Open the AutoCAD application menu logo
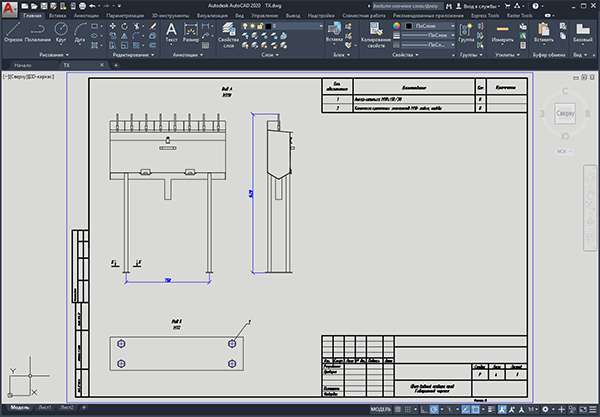This screenshot has width=600, height=417. (x=9, y=9)
